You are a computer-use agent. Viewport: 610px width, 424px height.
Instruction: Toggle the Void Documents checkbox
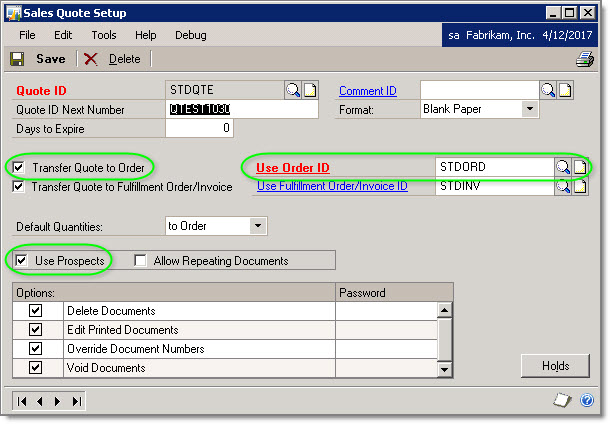point(35,368)
